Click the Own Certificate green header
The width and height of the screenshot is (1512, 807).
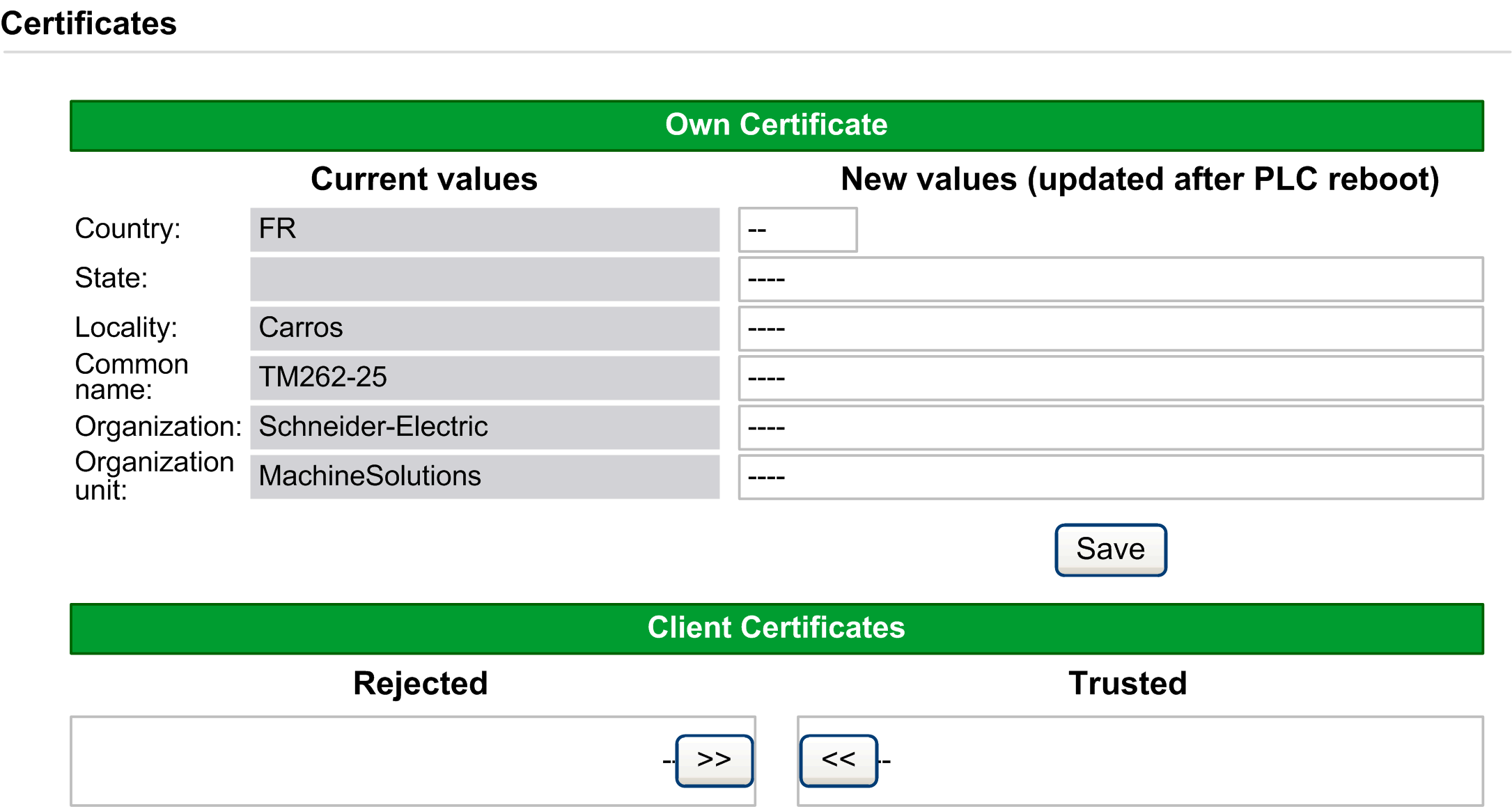coord(776,125)
